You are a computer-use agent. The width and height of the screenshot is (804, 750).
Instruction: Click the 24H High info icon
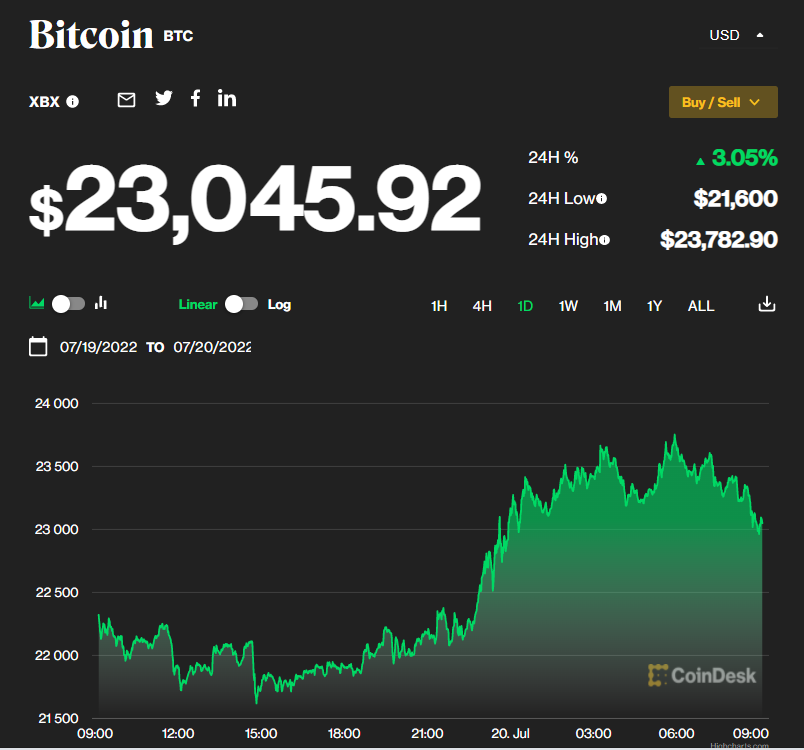[x=604, y=240]
